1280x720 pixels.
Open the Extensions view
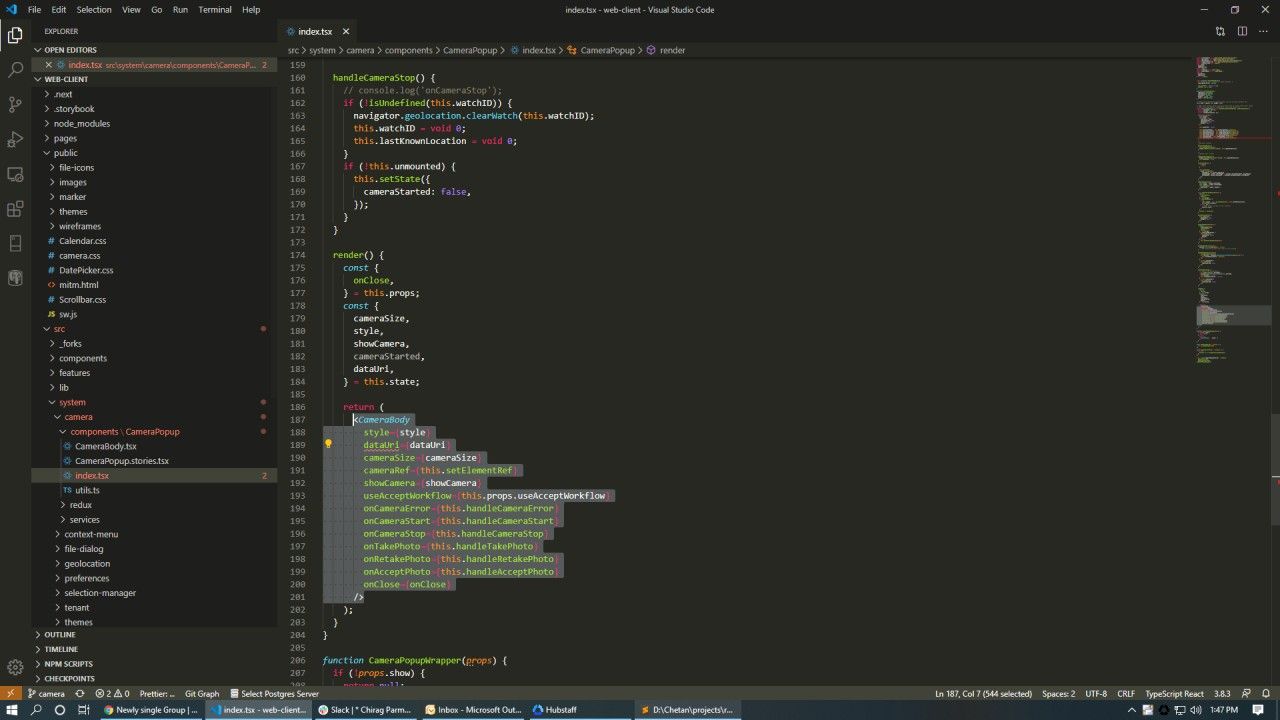(15, 209)
